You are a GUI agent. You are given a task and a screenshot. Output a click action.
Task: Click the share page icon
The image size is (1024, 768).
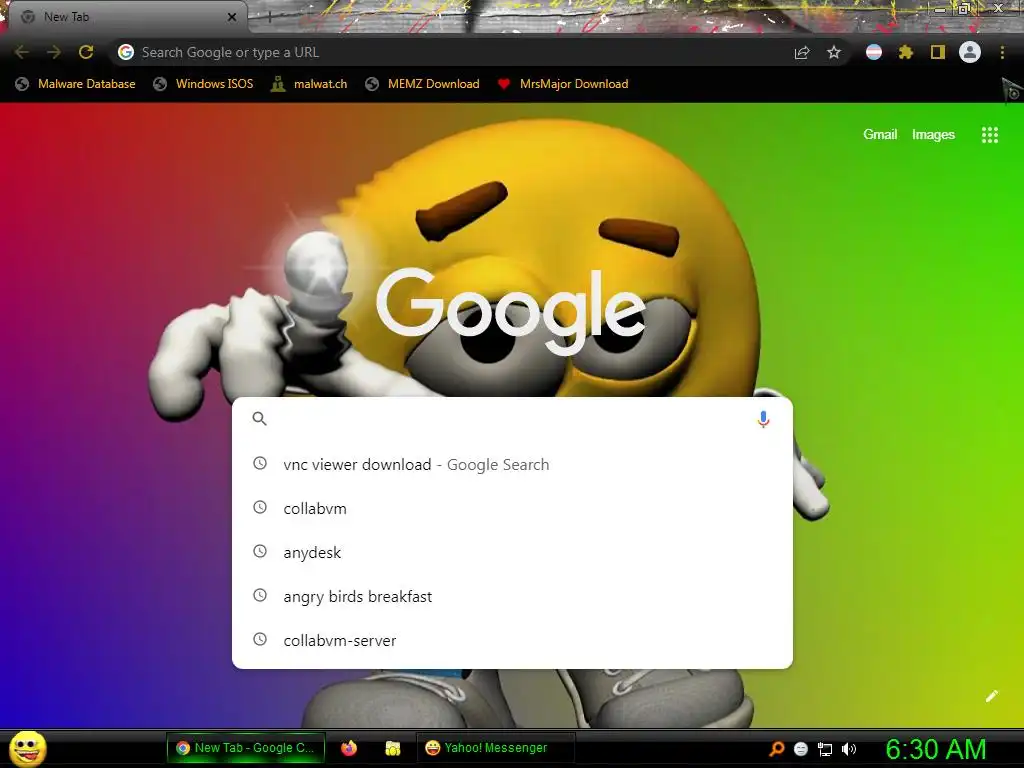coord(802,52)
